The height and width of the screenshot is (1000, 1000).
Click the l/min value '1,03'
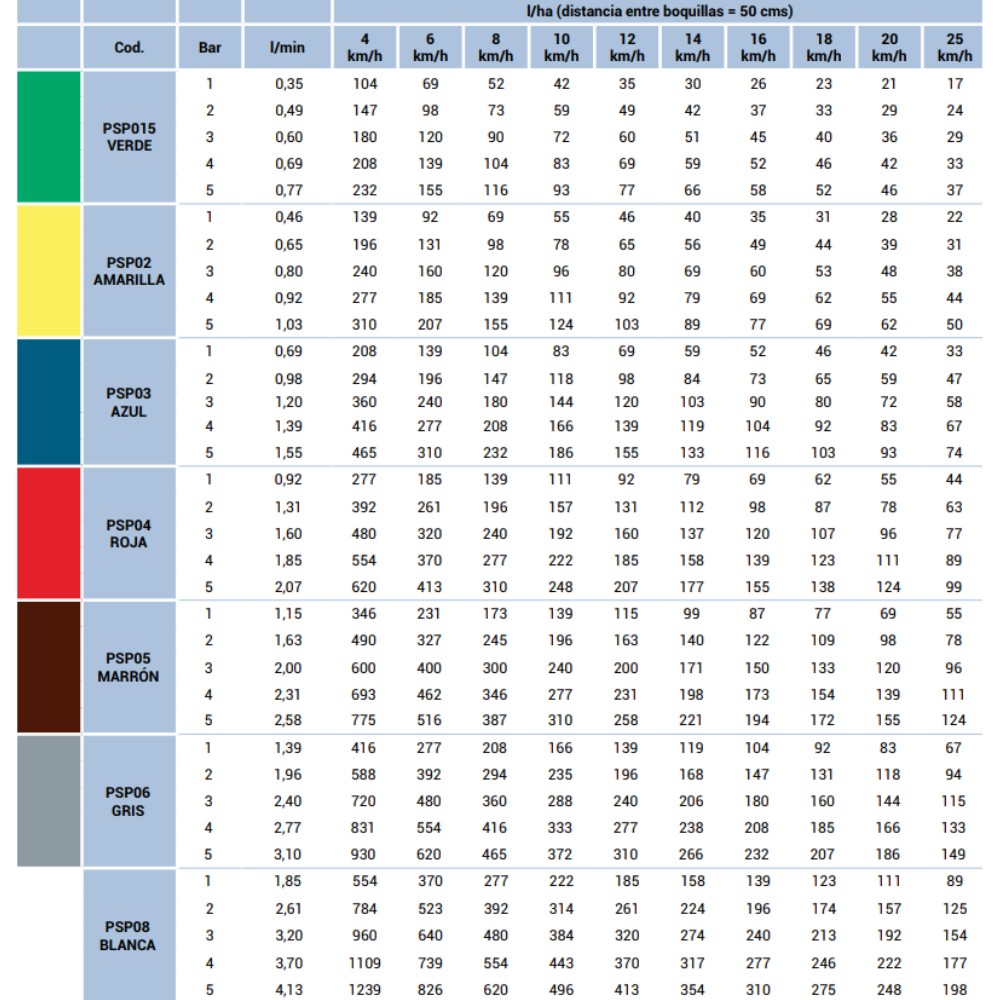[289, 324]
